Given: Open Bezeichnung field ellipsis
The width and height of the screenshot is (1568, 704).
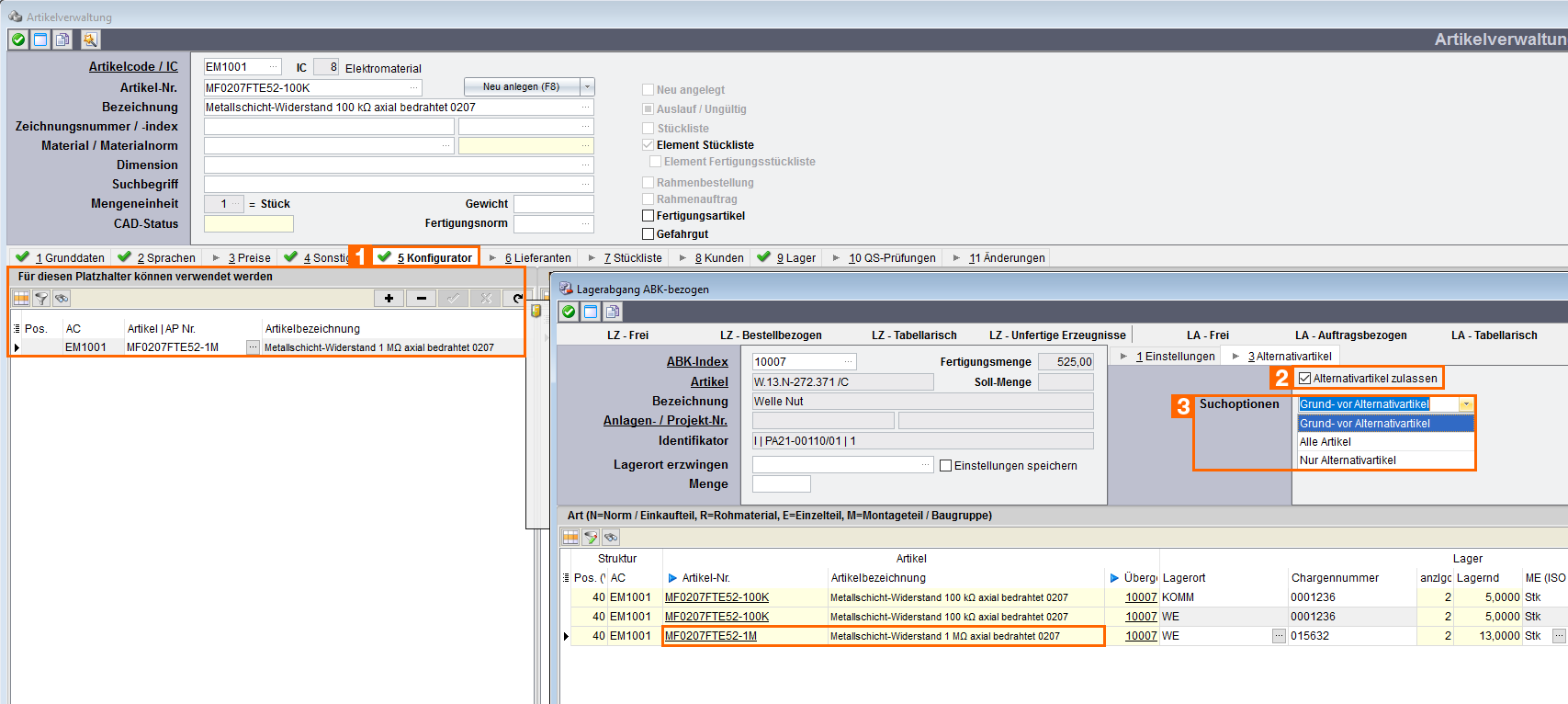Looking at the screenshot, I should point(586,108).
